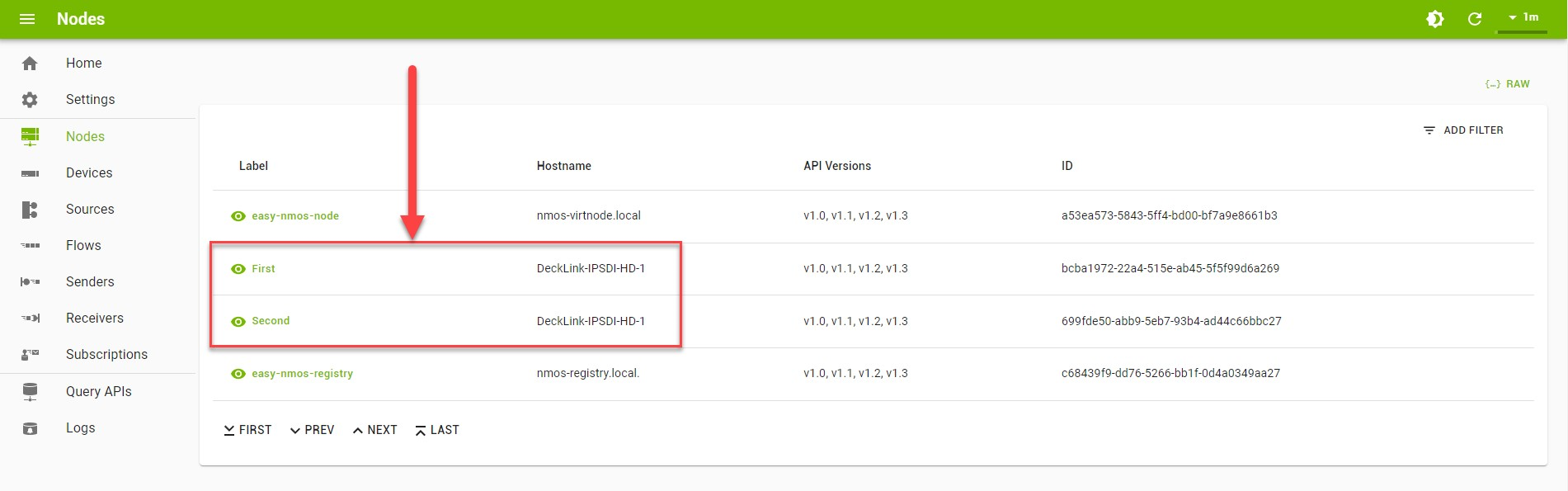This screenshot has width=1568, height=491.
Task: Click the ID column header
Action: coord(1067,166)
